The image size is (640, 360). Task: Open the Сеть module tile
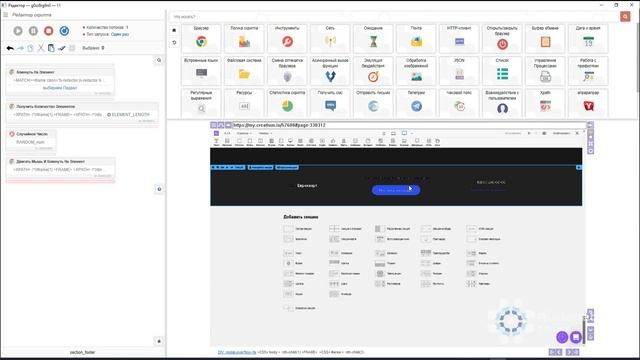pyautogui.click(x=330, y=39)
